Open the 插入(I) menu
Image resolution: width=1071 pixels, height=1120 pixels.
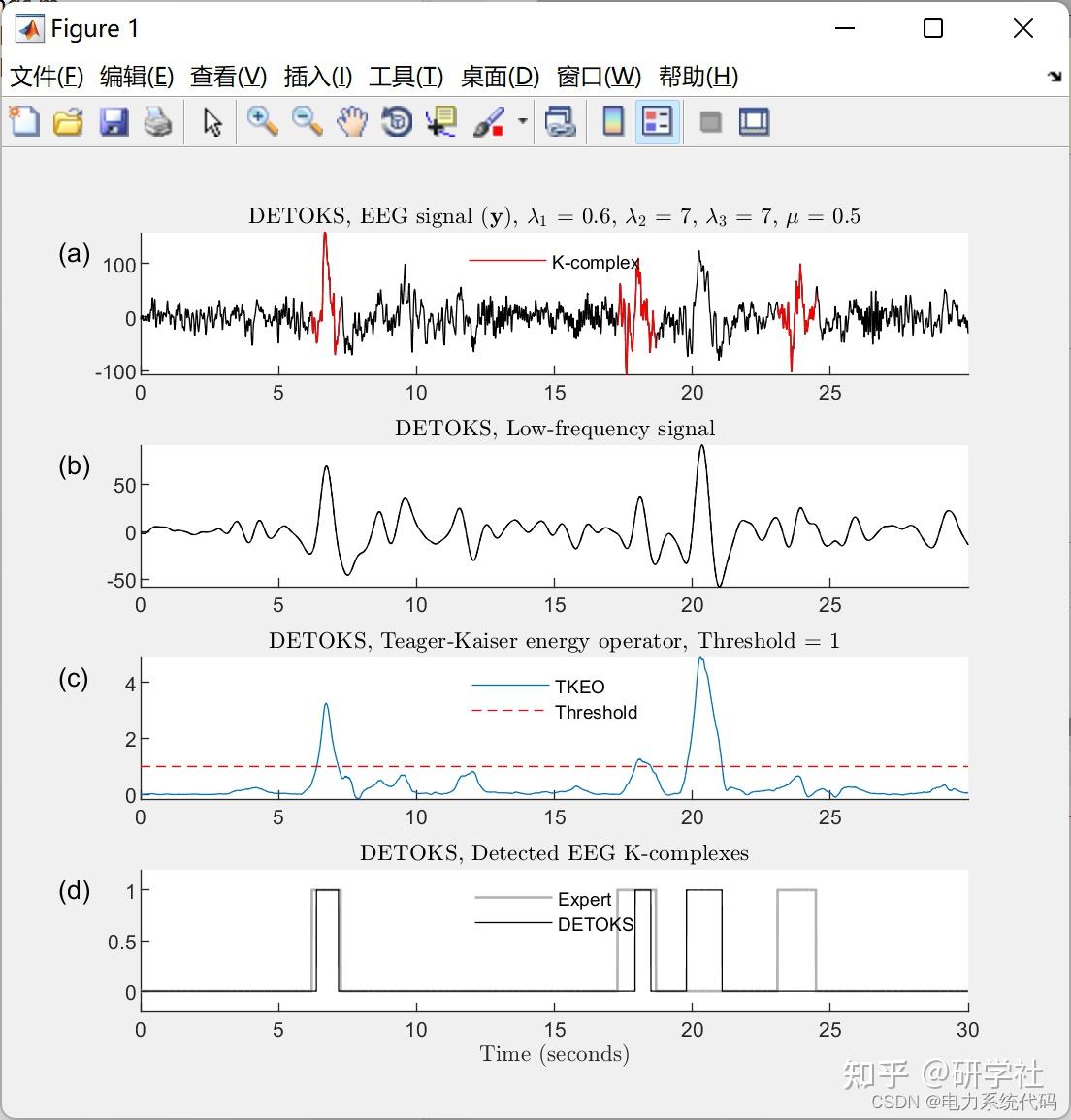tap(316, 77)
